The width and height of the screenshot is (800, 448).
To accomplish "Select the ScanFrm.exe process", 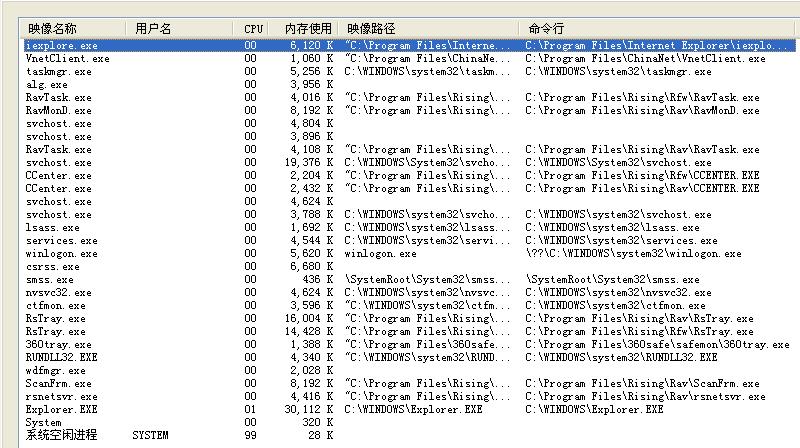I will [x=59, y=384].
